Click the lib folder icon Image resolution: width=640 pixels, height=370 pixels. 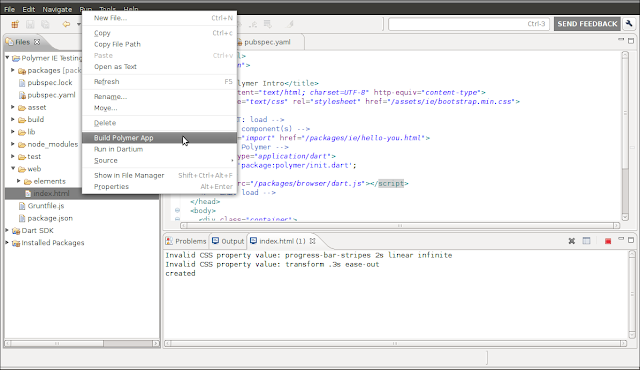point(22,132)
